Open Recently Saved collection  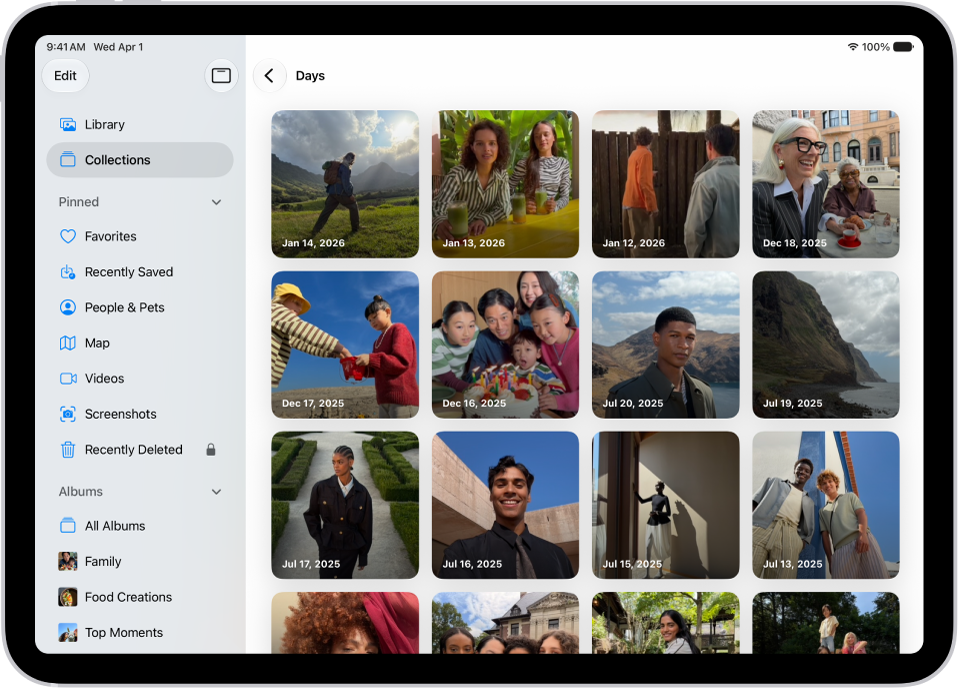coord(140,272)
